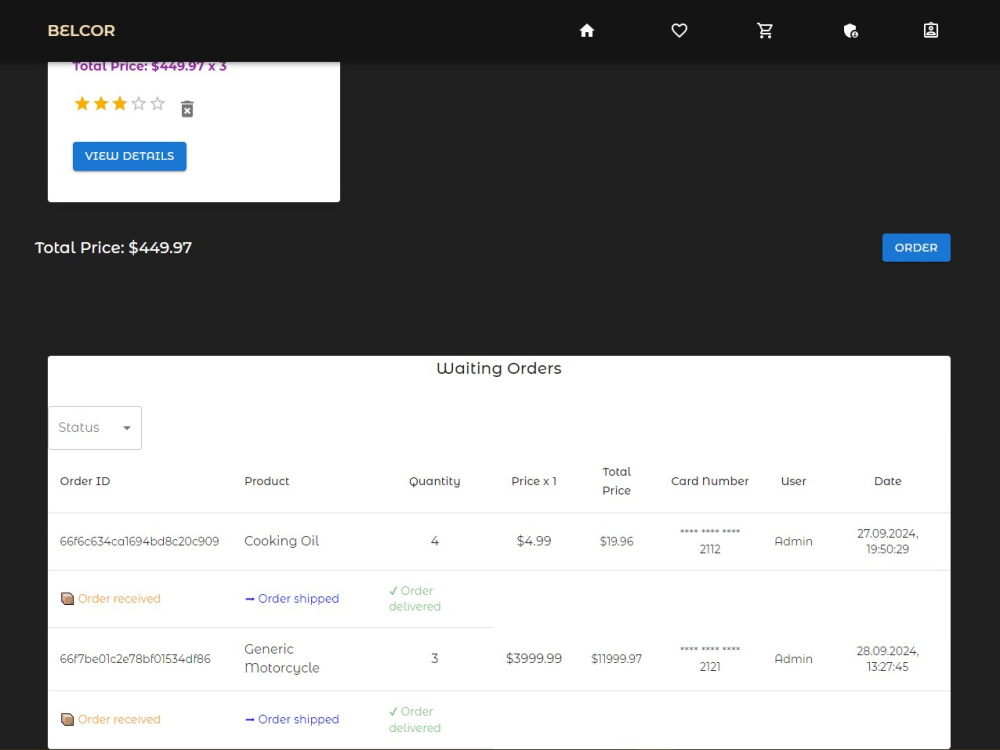The image size is (1000, 750).
Task: Select order ID 66f7be01c2e78bf01534df86
Action: [135, 659]
